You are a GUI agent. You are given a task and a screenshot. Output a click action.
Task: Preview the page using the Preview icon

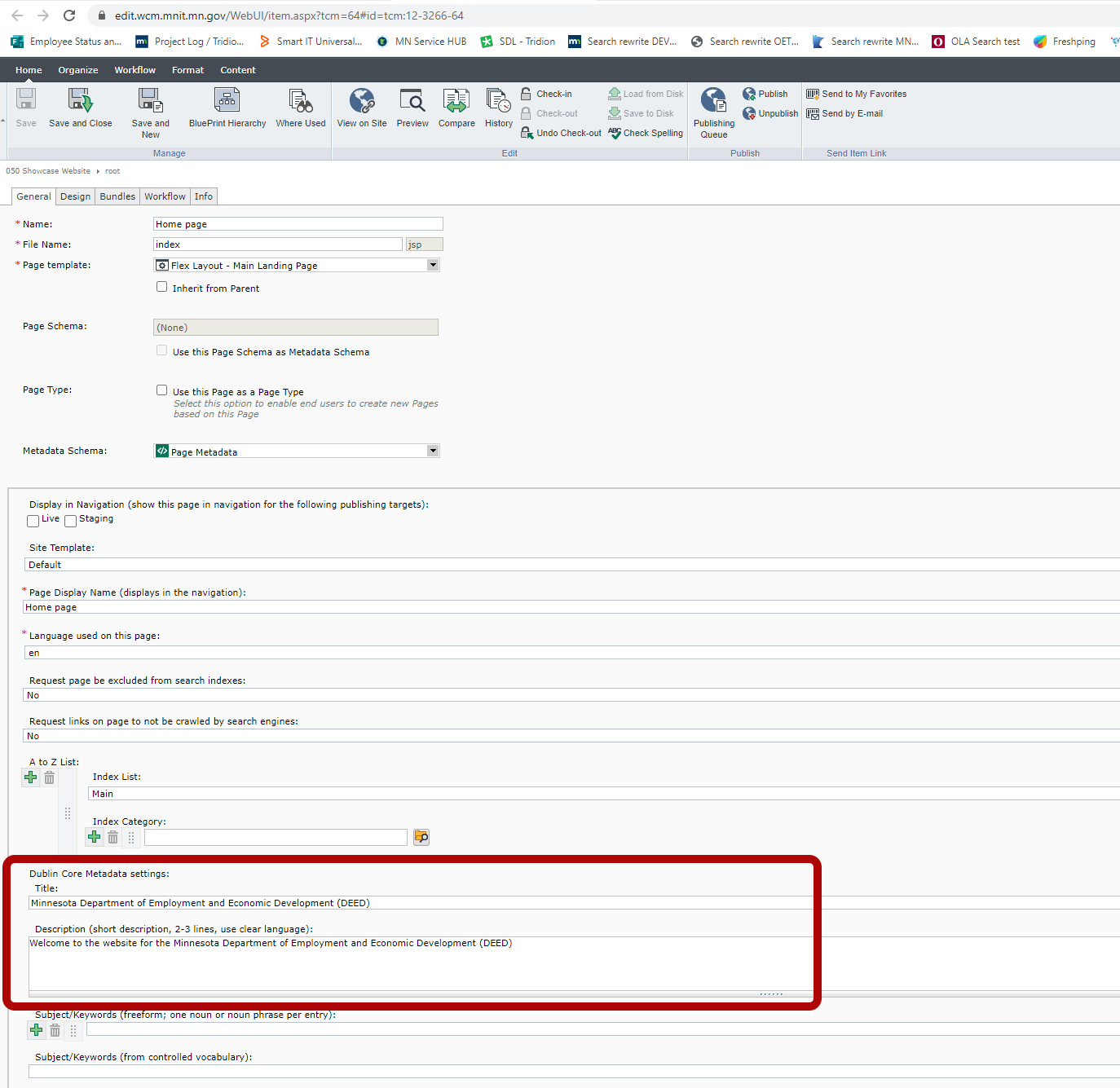click(x=412, y=101)
